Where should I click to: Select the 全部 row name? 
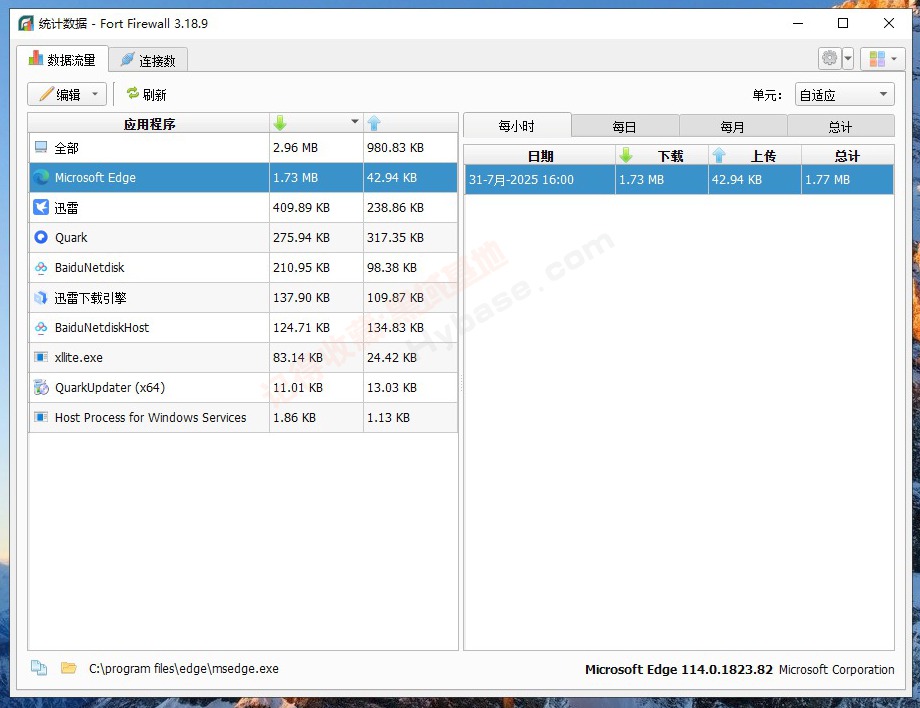[66, 148]
